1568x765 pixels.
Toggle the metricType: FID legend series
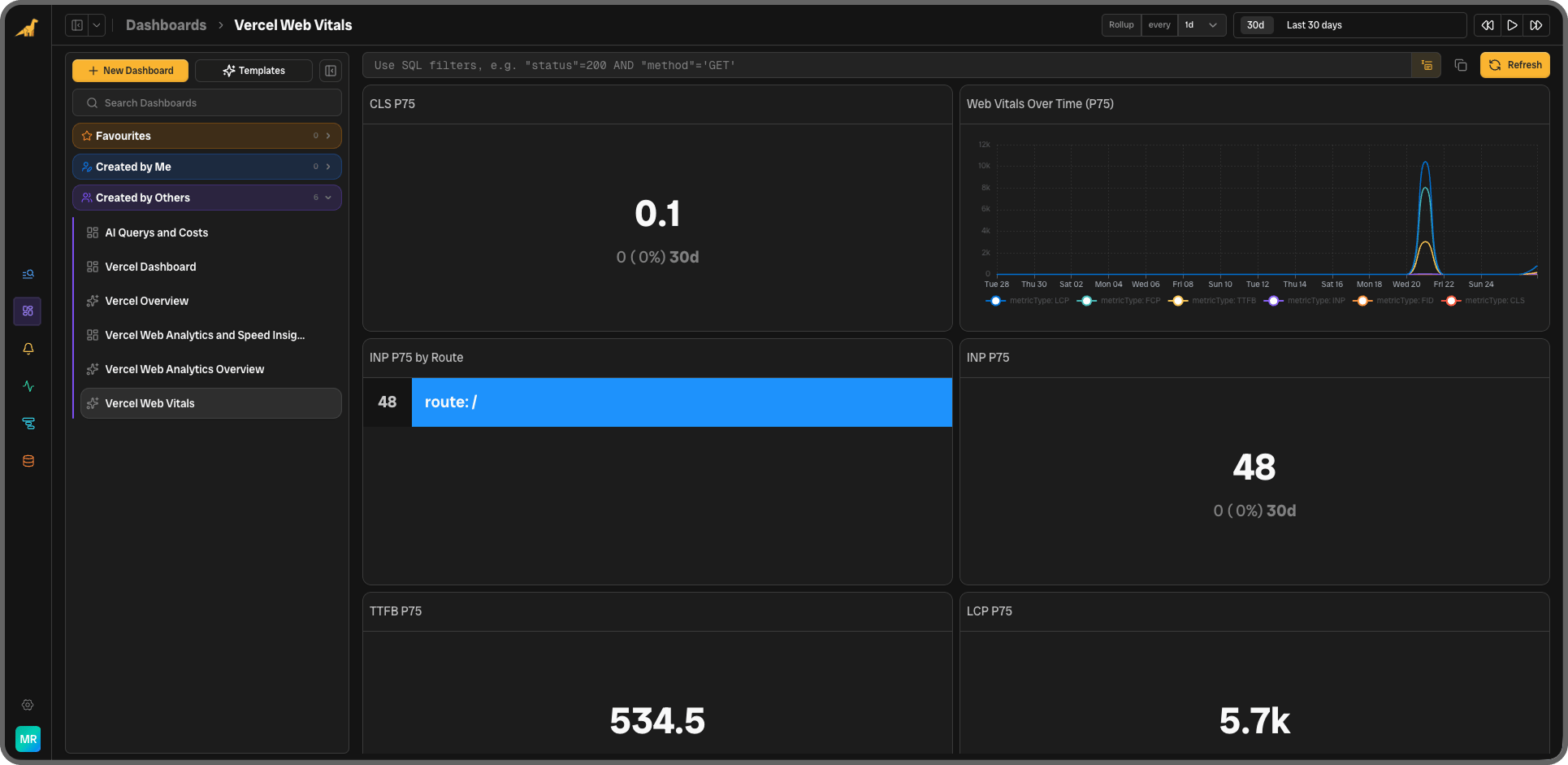coord(1393,301)
